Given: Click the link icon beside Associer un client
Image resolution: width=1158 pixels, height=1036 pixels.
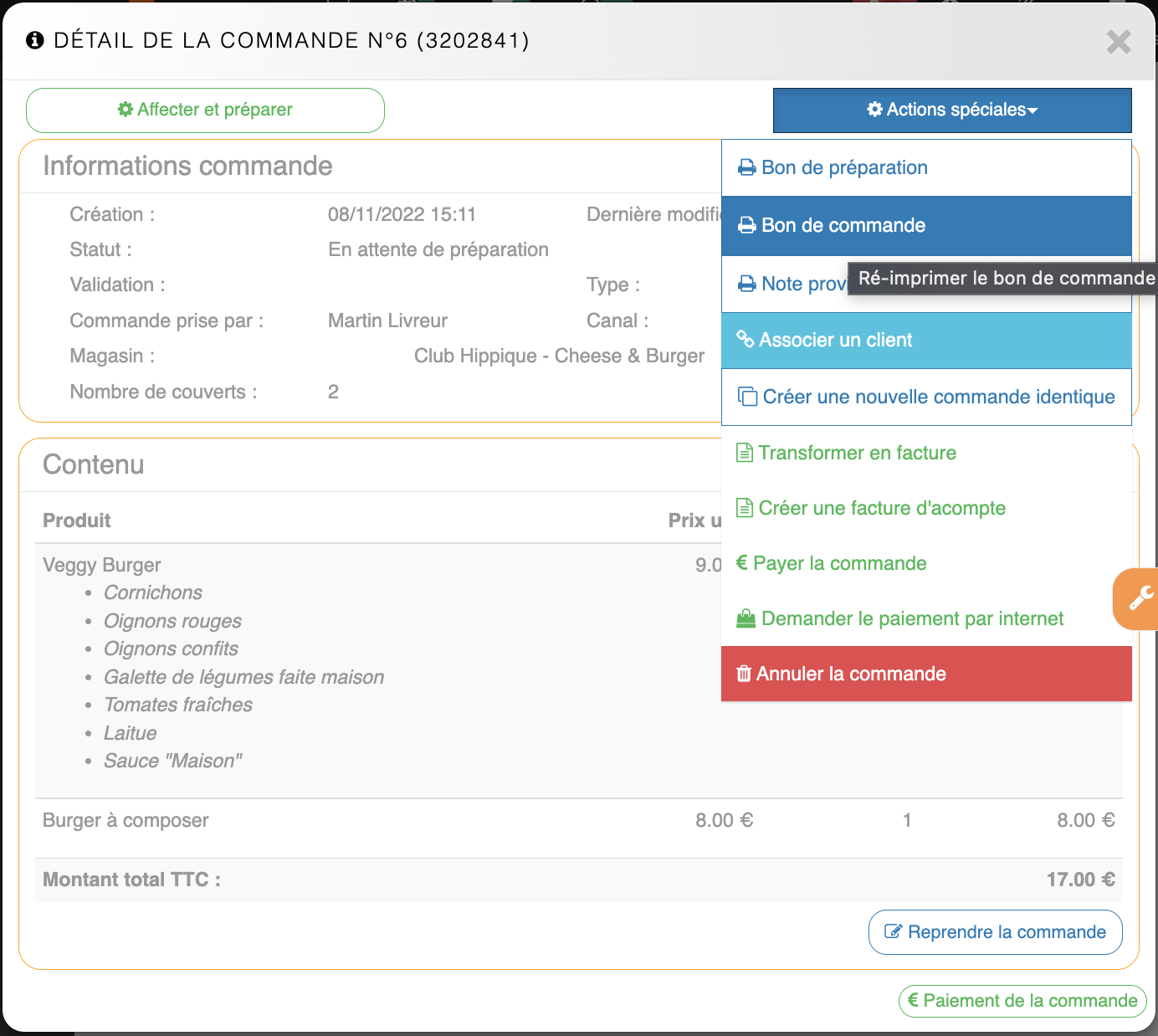Looking at the screenshot, I should [745, 339].
